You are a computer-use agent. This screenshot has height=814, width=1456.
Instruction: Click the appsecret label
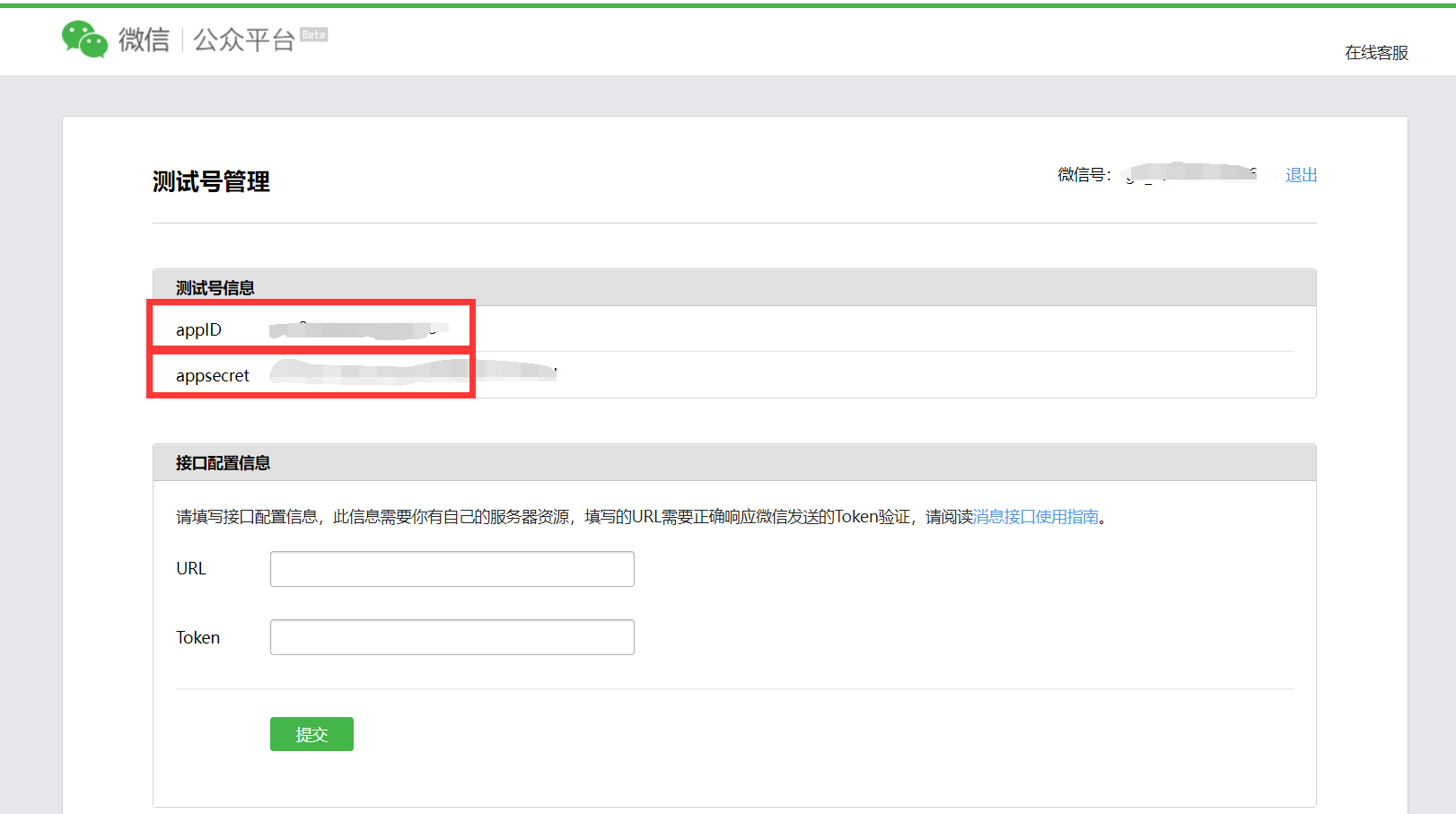[x=213, y=375]
